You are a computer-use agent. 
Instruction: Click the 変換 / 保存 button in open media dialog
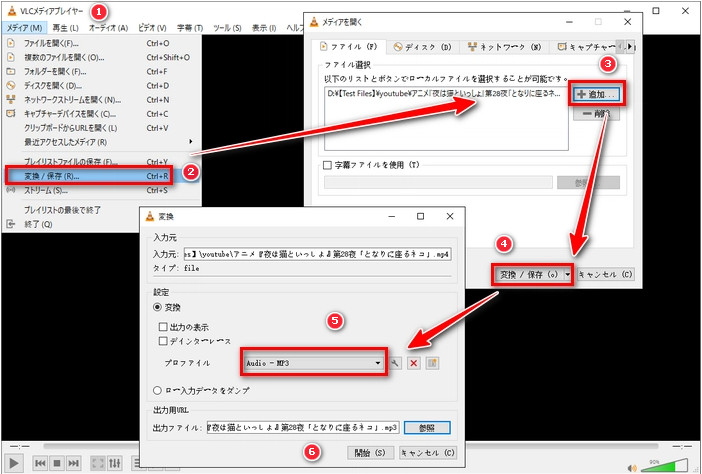(528, 274)
